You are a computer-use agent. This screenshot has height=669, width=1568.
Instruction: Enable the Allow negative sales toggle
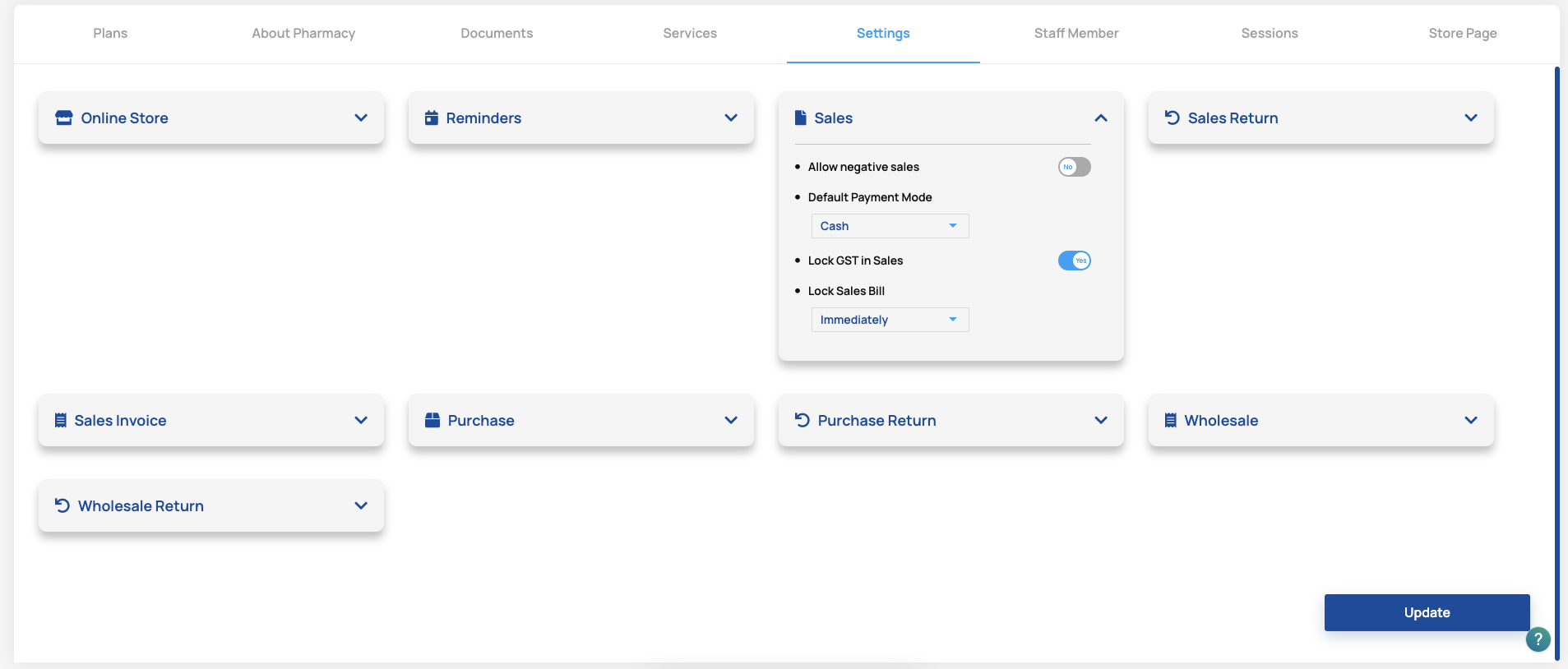[x=1074, y=167]
